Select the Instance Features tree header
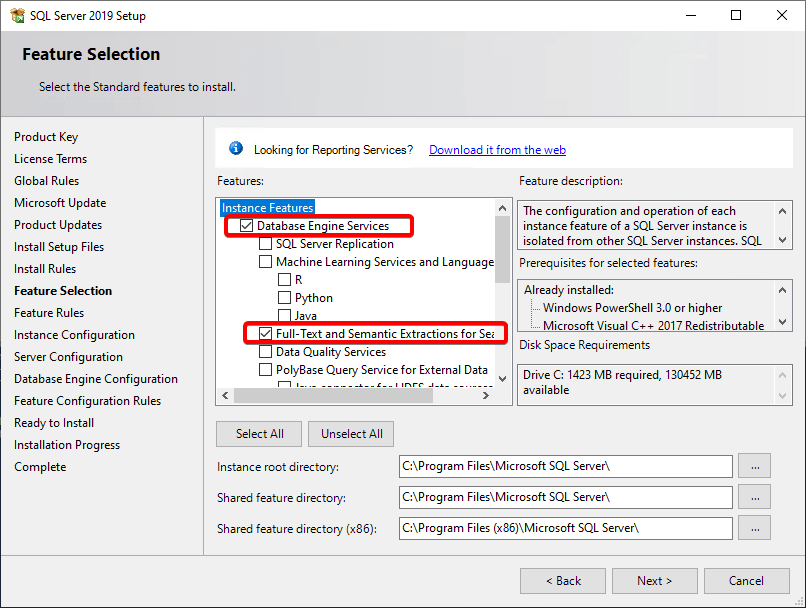The height and width of the screenshot is (608, 806). point(267,208)
